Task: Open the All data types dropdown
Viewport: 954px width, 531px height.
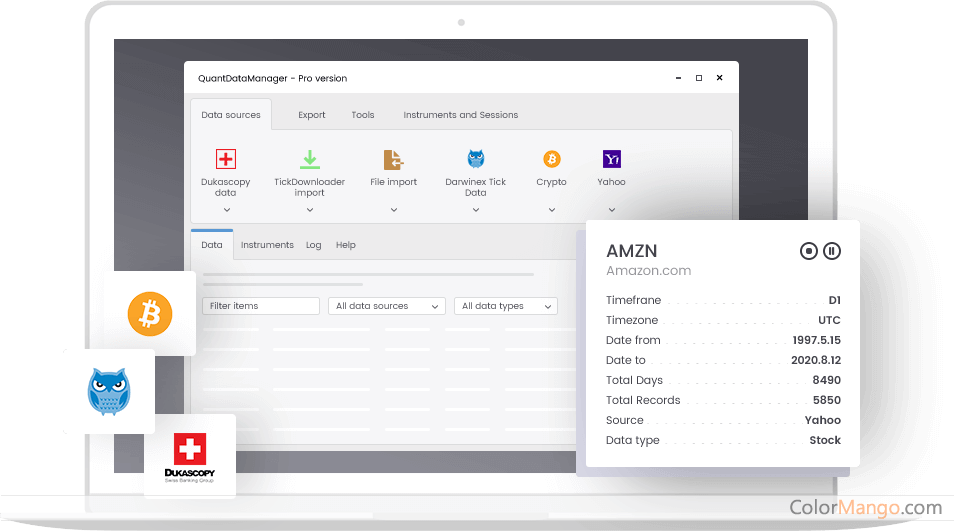Action: tap(505, 306)
